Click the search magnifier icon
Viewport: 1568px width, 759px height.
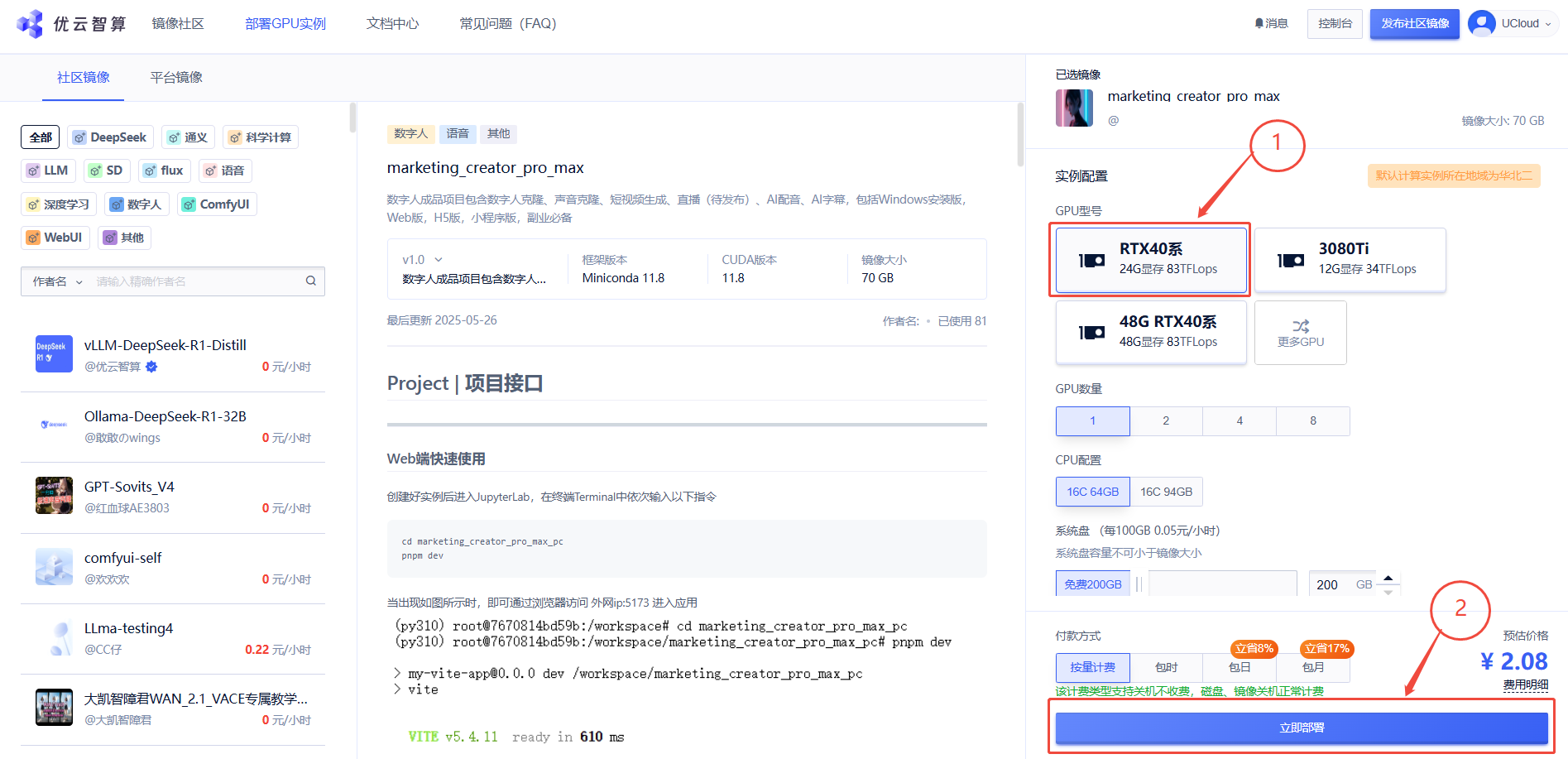click(311, 281)
